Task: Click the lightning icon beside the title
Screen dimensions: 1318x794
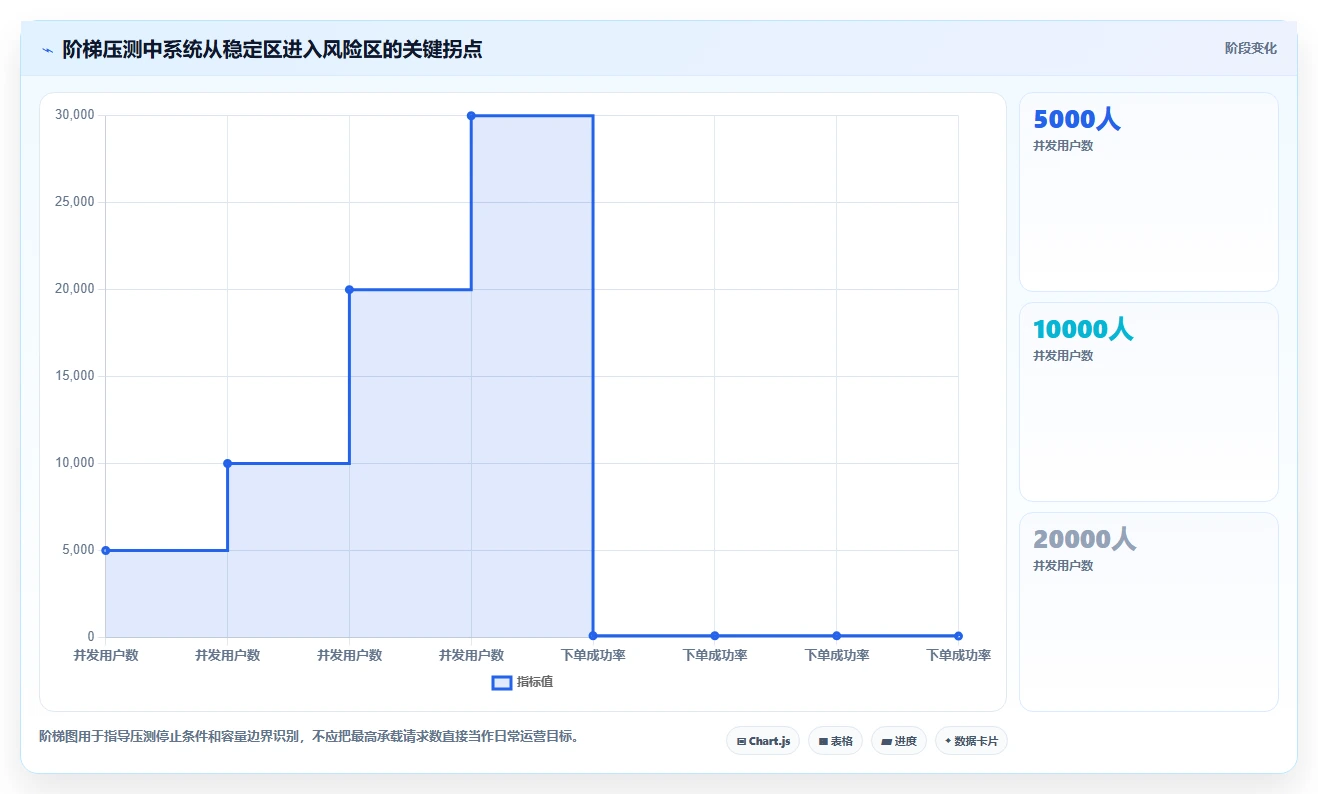Action: pos(47,49)
